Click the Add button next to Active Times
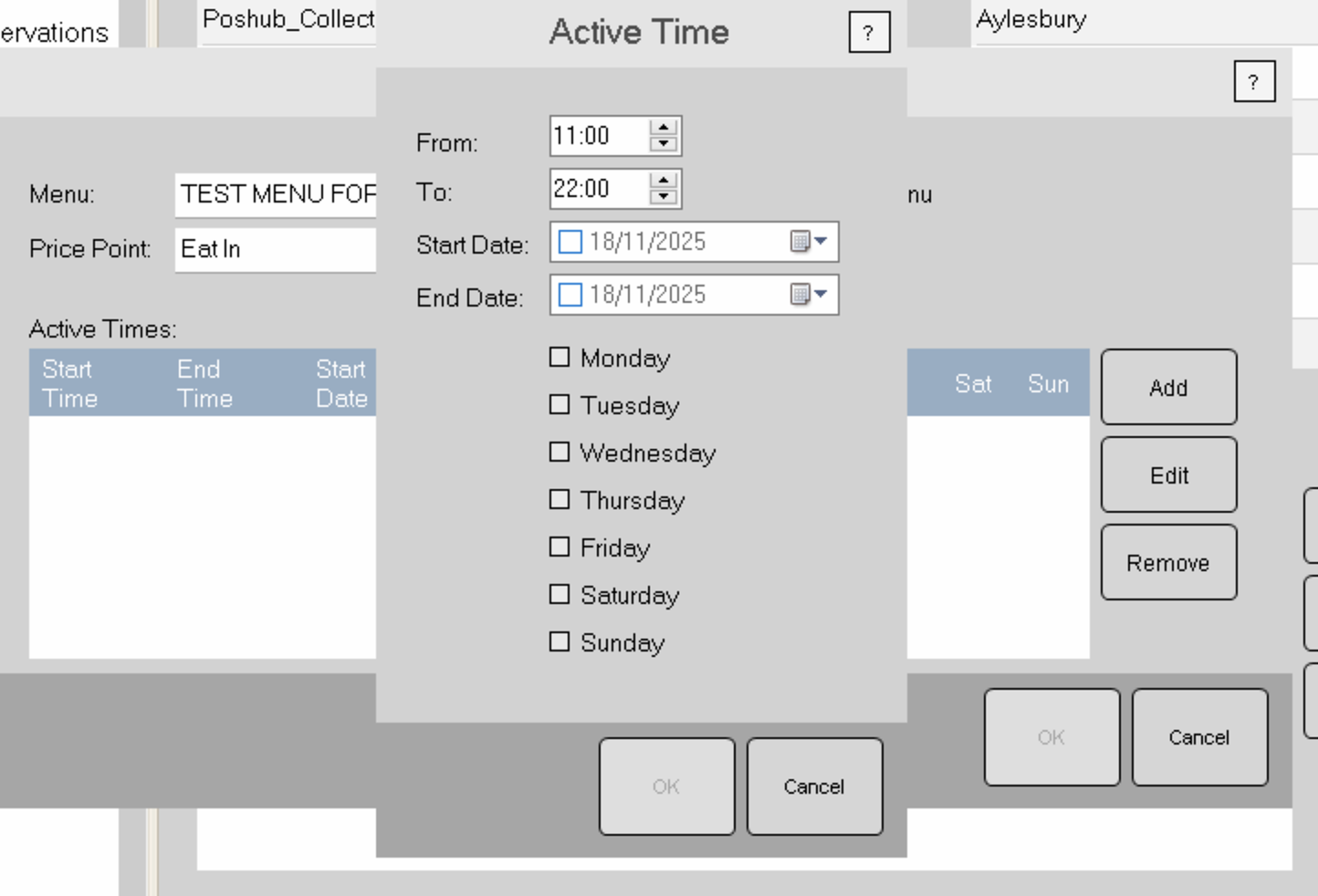 (1168, 387)
